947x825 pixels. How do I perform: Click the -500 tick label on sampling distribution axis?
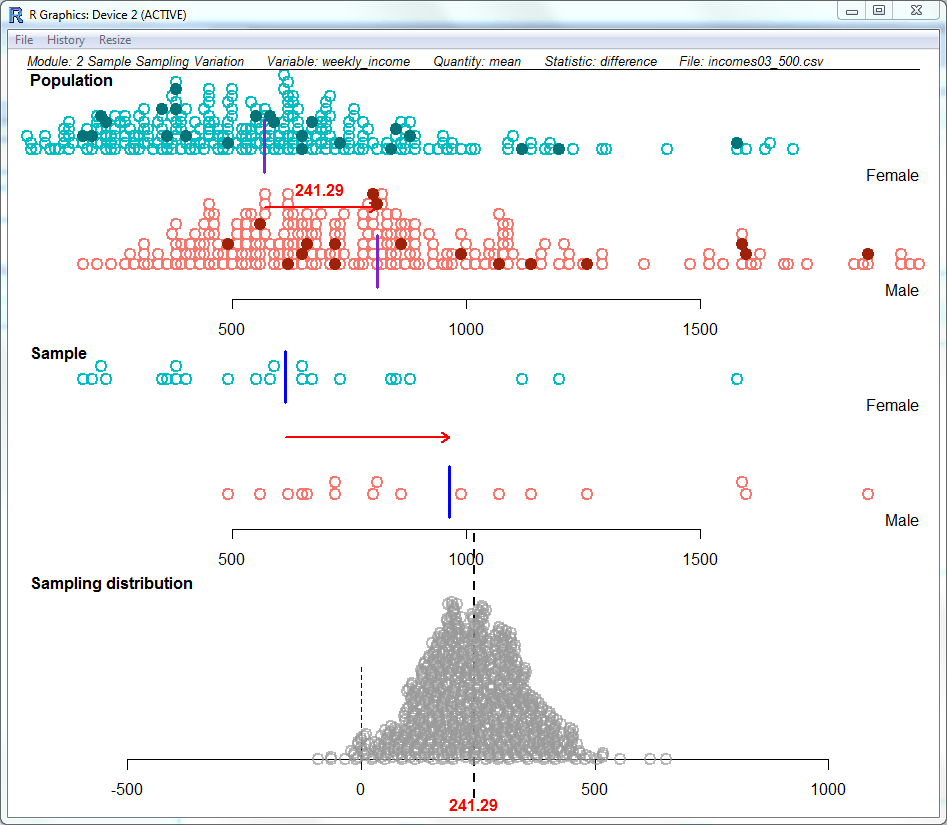click(127, 788)
